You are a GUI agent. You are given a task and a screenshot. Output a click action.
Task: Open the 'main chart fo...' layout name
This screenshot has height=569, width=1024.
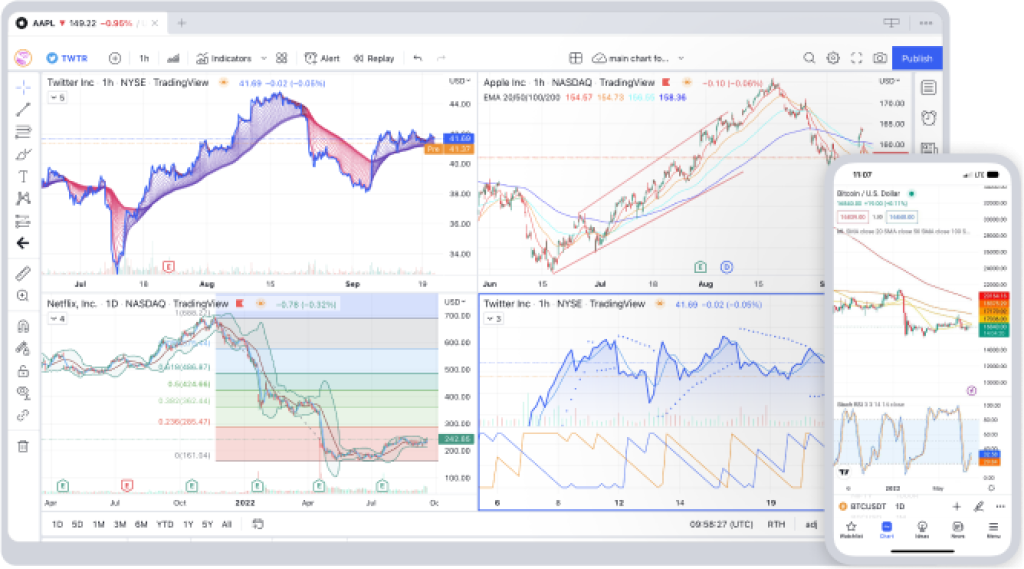click(x=630, y=58)
